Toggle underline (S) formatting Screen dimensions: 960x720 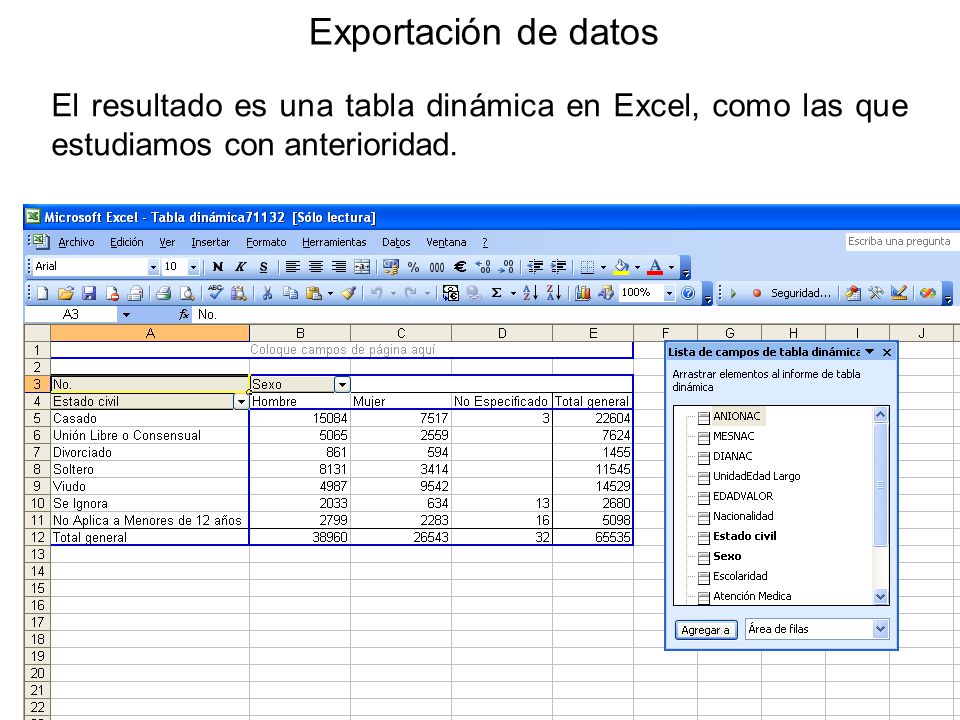pyautogui.click(x=263, y=267)
